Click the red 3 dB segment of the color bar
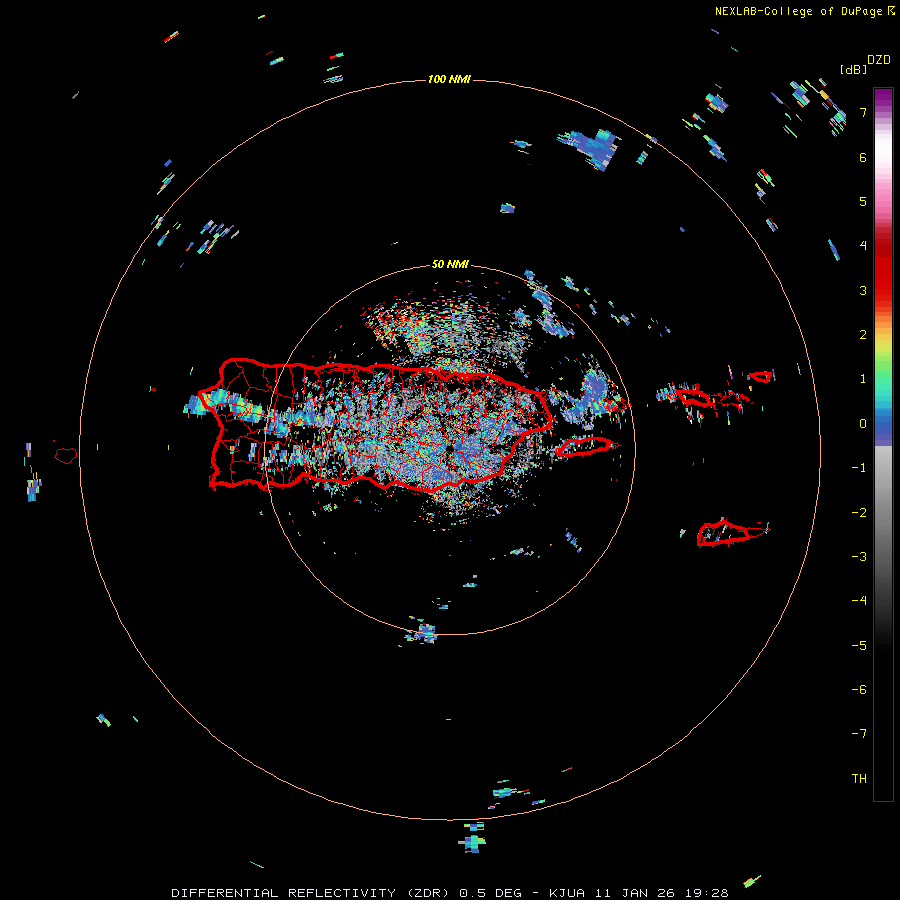900x900 pixels. (883, 287)
